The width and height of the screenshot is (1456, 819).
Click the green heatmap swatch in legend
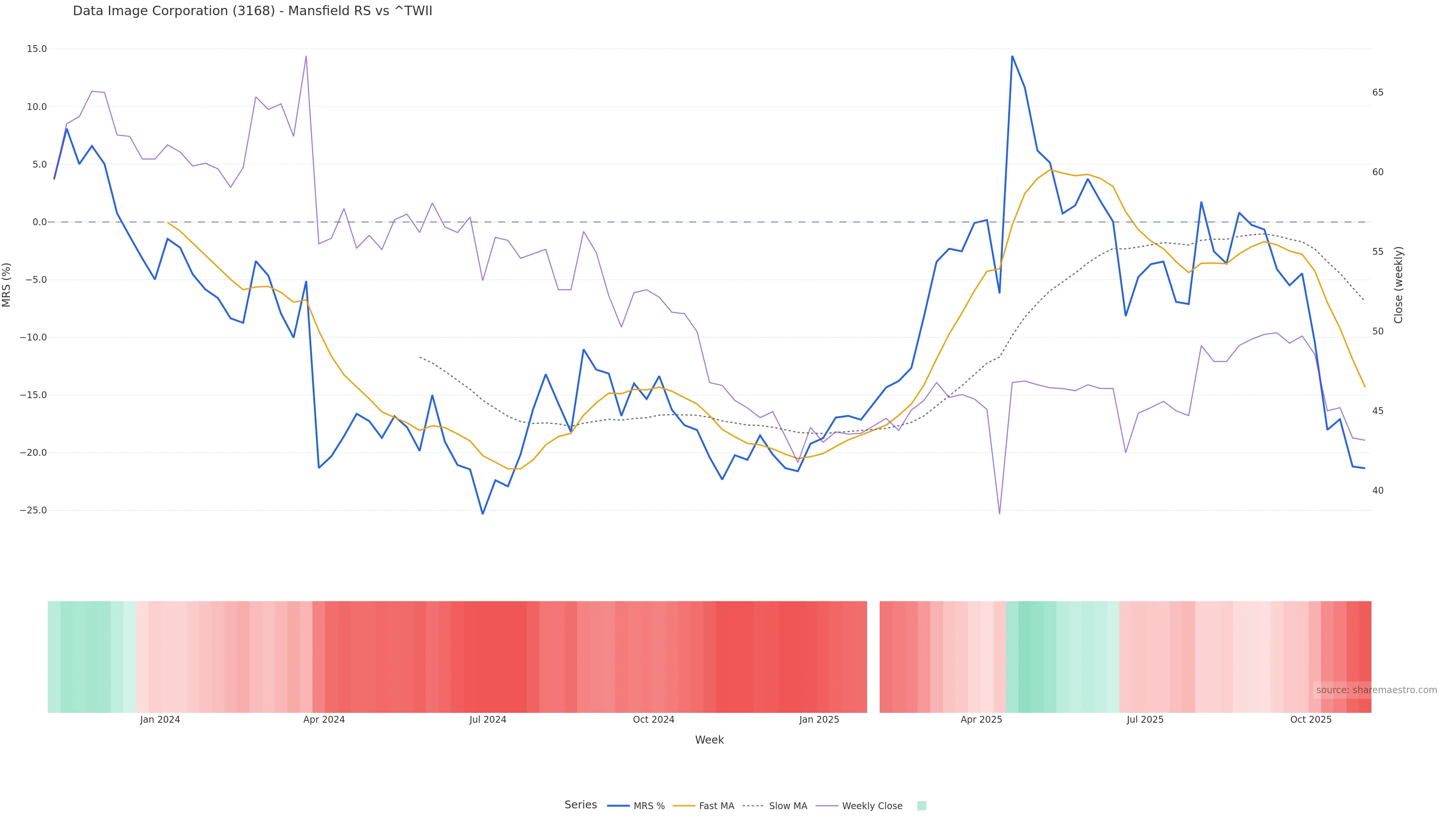(x=921, y=806)
